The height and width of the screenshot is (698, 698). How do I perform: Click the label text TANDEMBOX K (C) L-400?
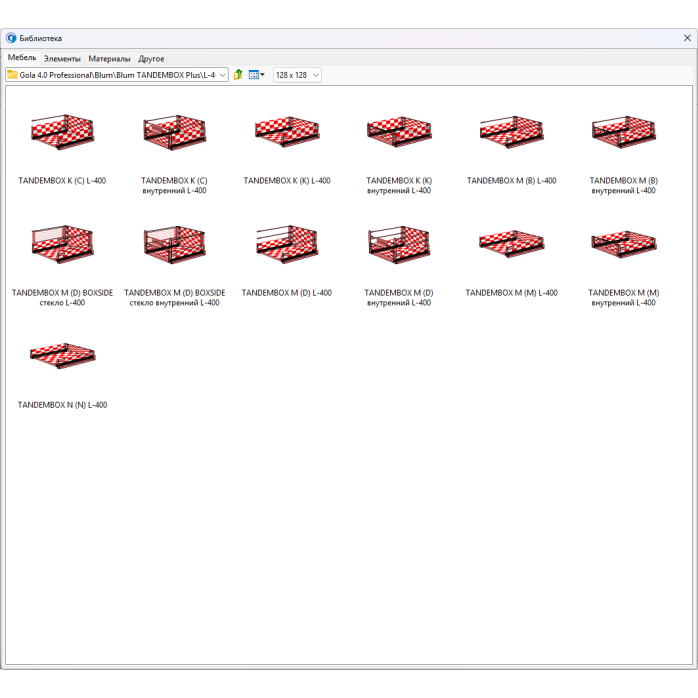[62, 181]
